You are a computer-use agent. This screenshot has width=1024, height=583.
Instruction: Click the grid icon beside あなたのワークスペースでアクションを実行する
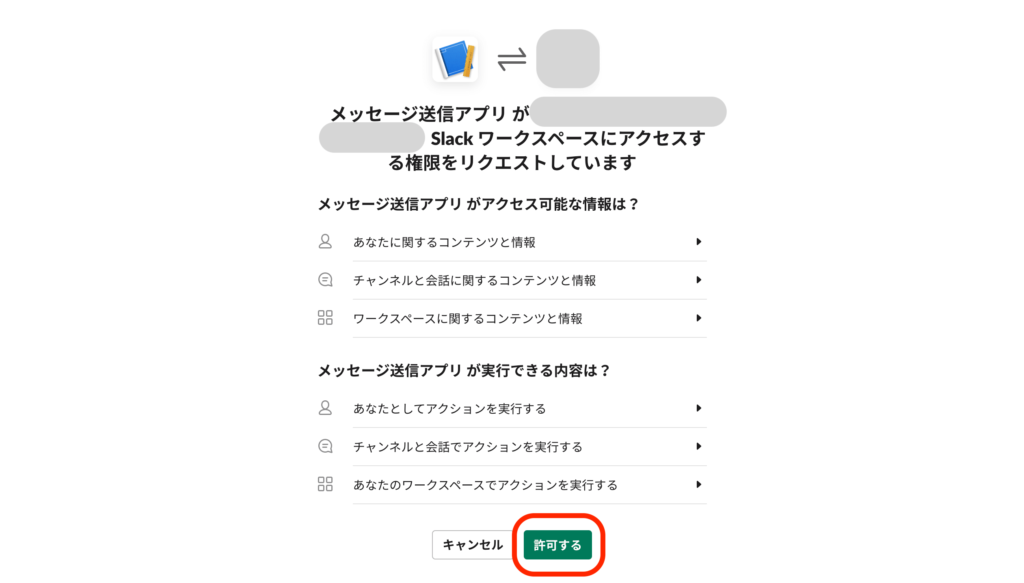(323, 485)
